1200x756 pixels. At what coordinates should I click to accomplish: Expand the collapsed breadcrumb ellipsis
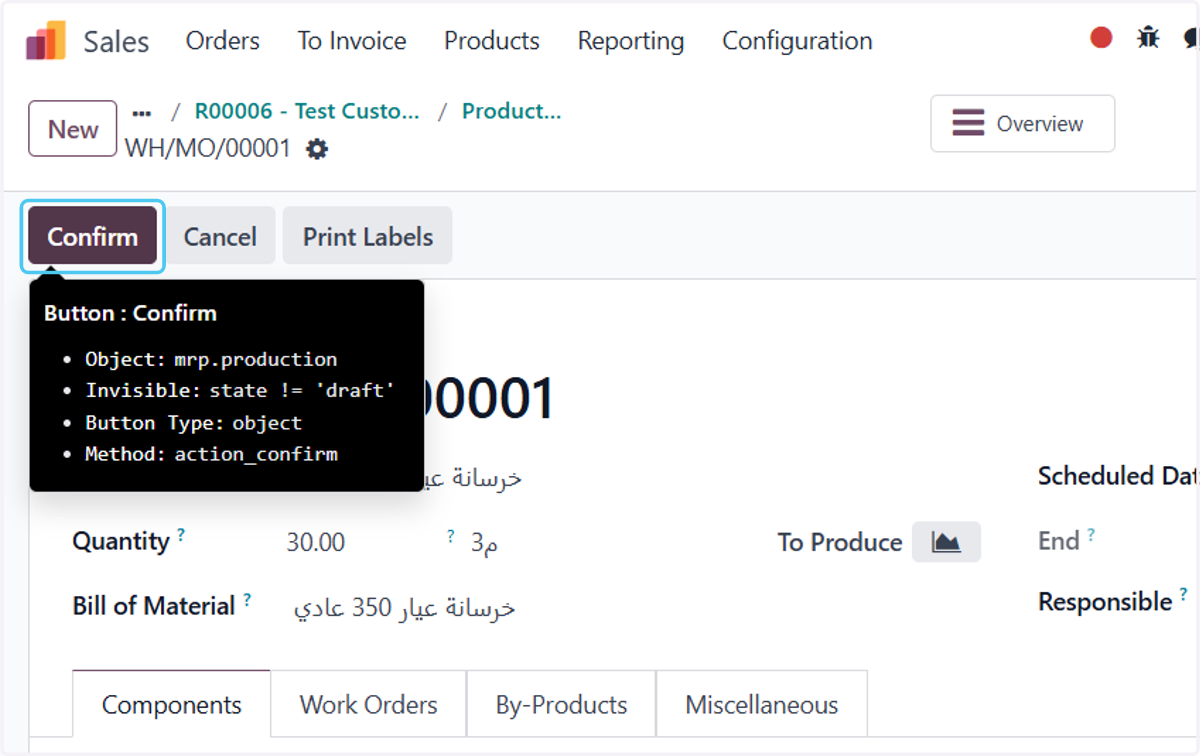(141, 113)
